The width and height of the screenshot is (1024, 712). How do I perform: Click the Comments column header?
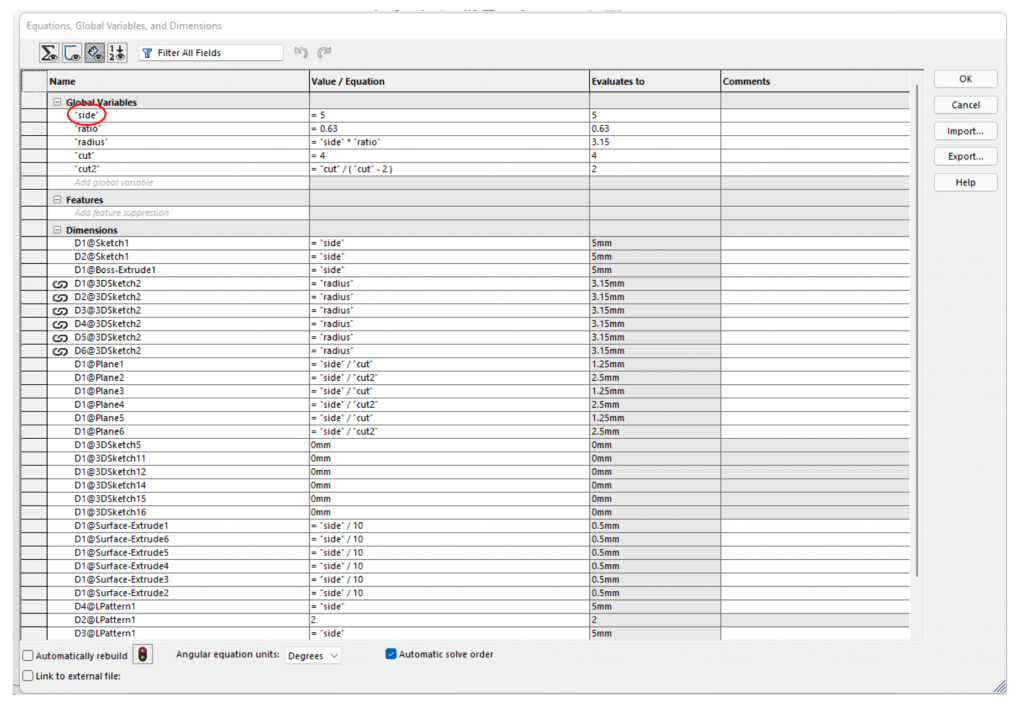point(815,82)
